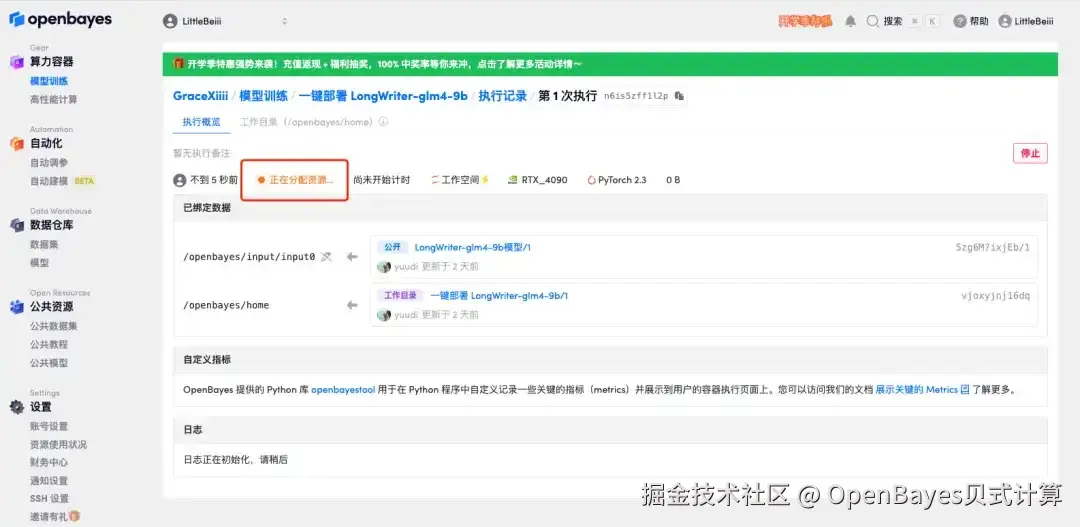Click the user avatar beside 不到 5 秒前
Viewport: 1080px width, 527px height.
click(x=180, y=180)
